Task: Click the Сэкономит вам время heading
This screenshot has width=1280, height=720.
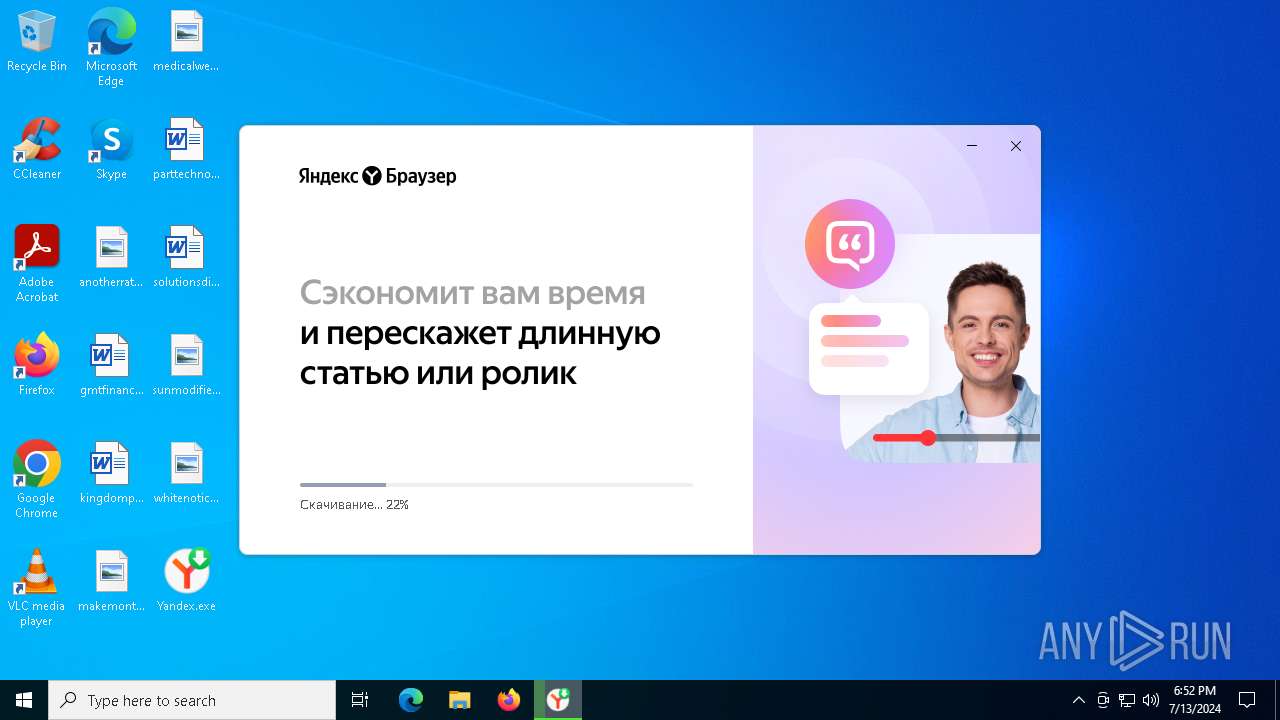Action: point(473,293)
